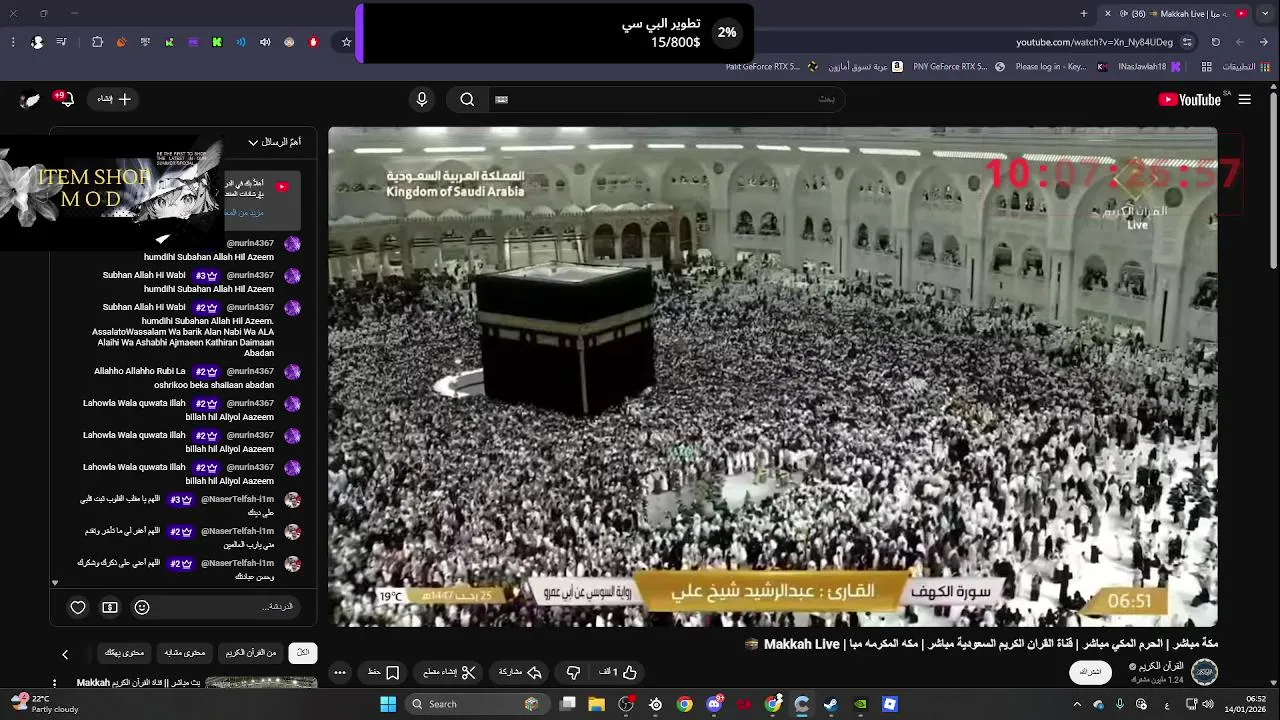Open YouTube notifications bell

[65, 99]
